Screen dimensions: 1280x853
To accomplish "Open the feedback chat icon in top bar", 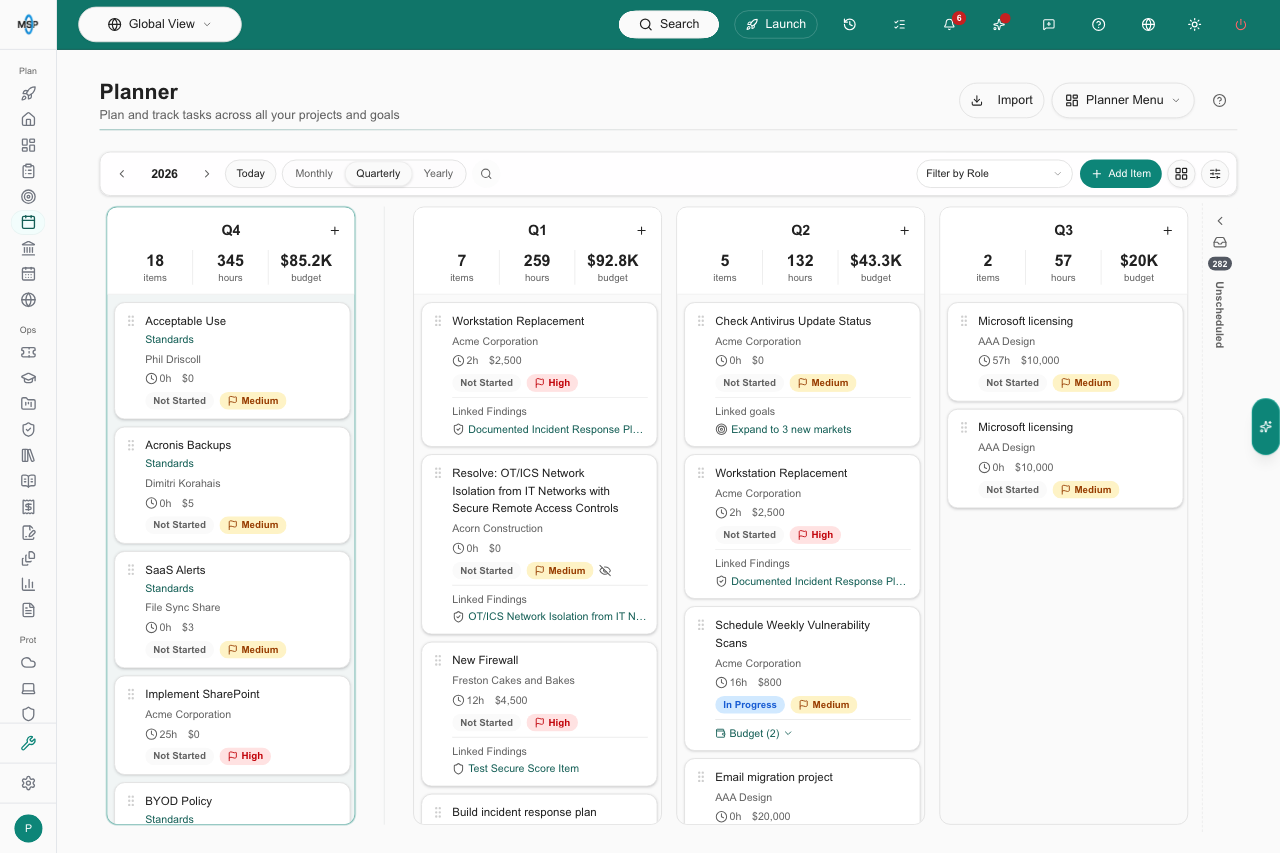I will point(1049,24).
